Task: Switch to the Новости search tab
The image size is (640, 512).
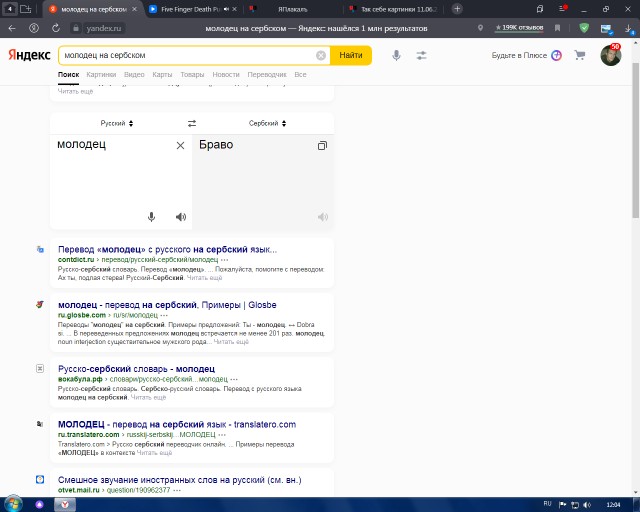Action: click(x=226, y=75)
